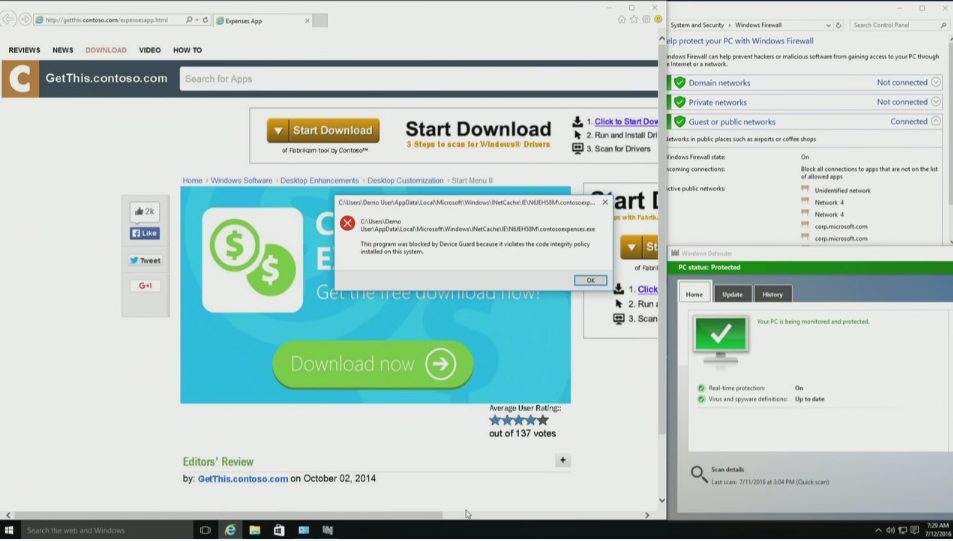Open Edge browser from the taskbar

pyautogui.click(x=230, y=530)
